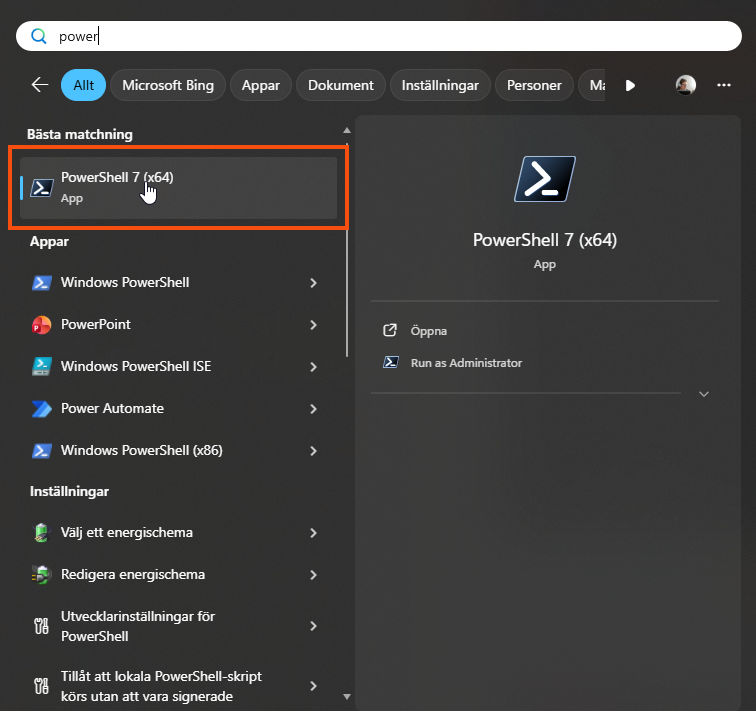
Task: Launch PowerPoint from search results
Action: pos(96,325)
